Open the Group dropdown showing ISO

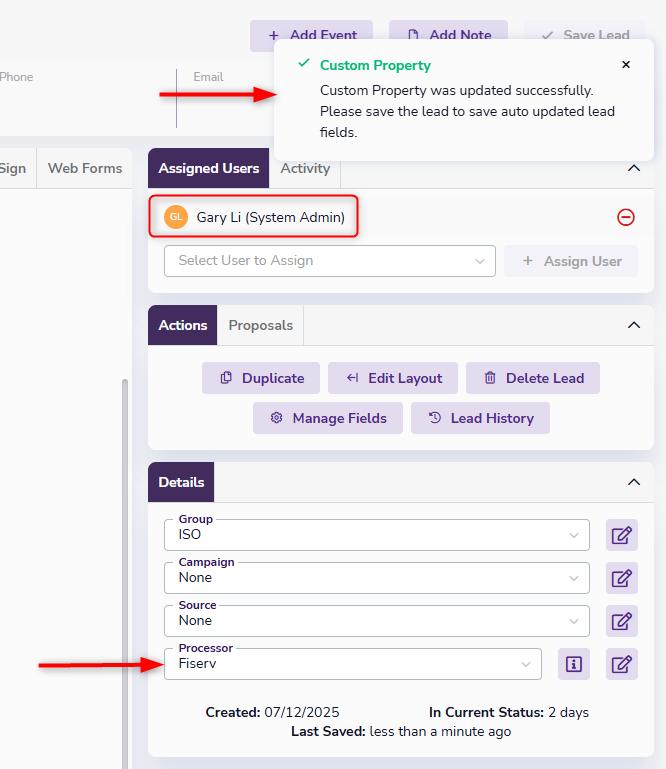pyautogui.click(x=377, y=535)
